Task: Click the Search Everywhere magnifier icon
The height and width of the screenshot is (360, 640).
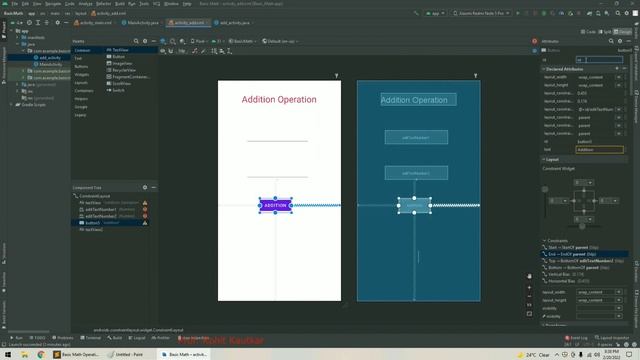Action: tap(618, 13)
